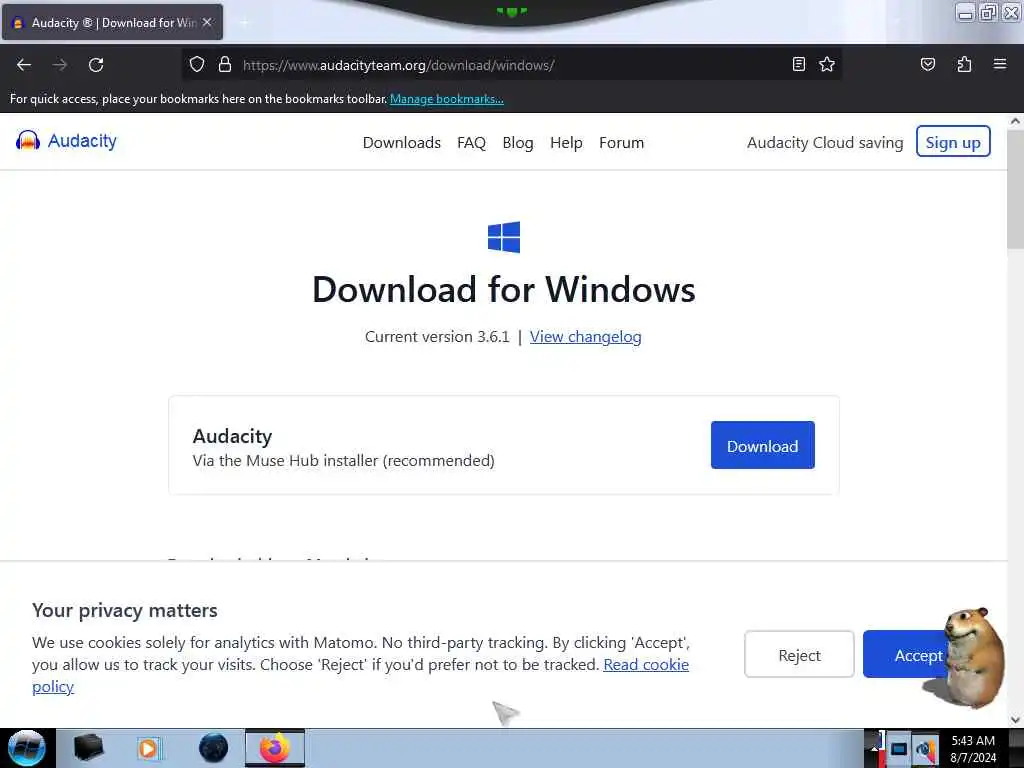Open the Firefox hamburger menu
The width and height of the screenshot is (1024, 768).
point(1000,64)
